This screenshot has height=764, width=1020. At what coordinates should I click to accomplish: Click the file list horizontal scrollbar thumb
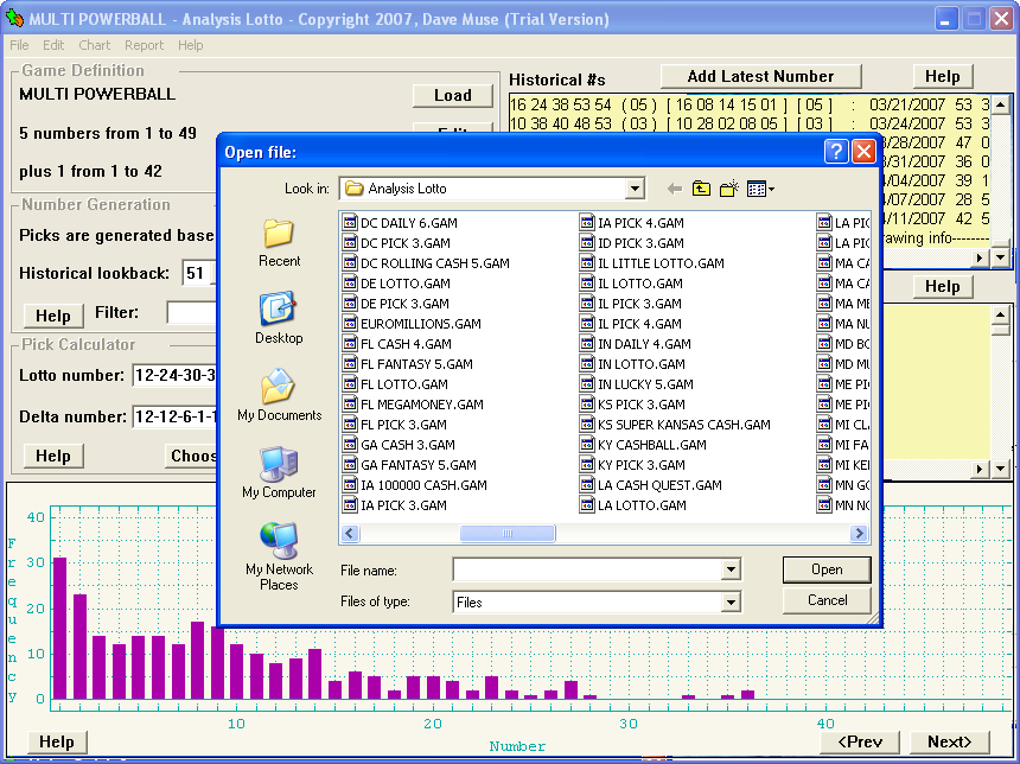(x=507, y=534)
